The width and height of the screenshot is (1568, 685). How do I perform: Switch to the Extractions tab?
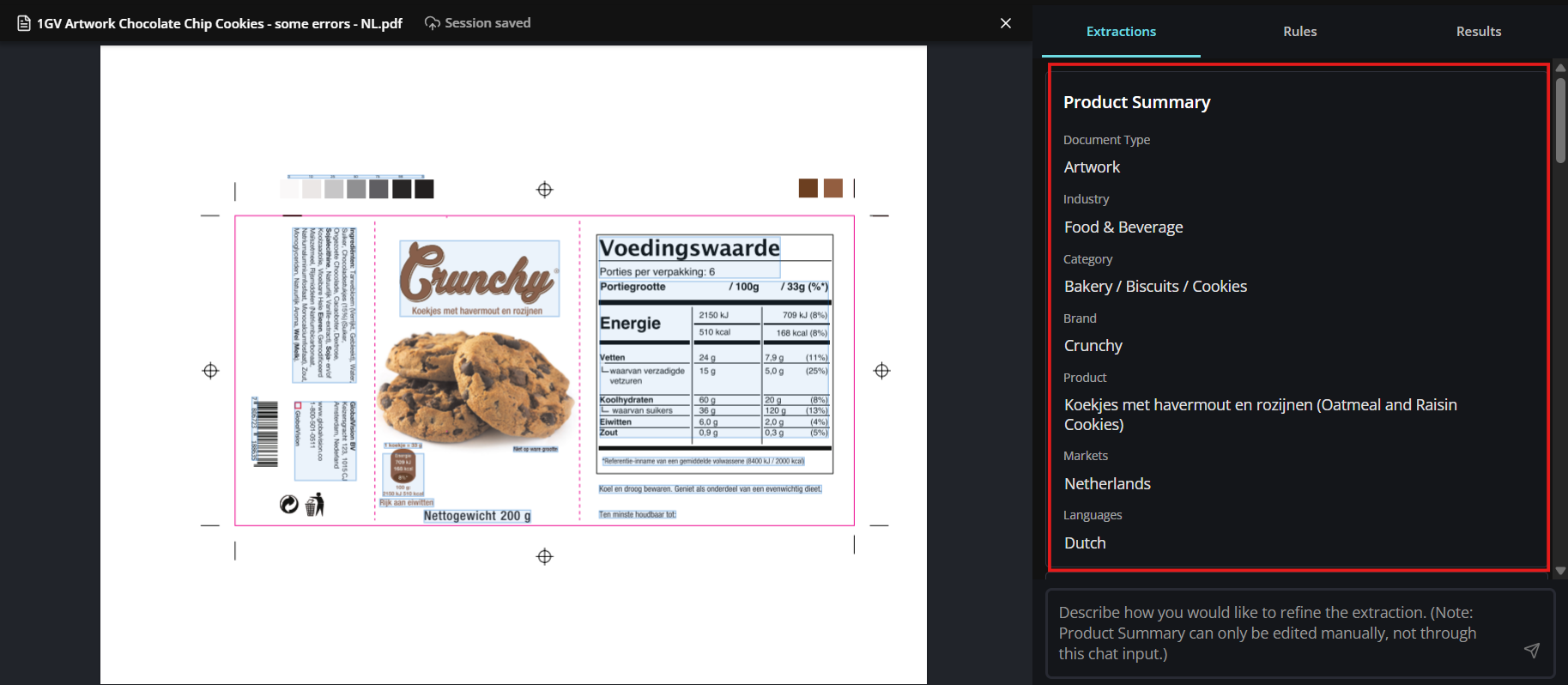point(1121,32)
